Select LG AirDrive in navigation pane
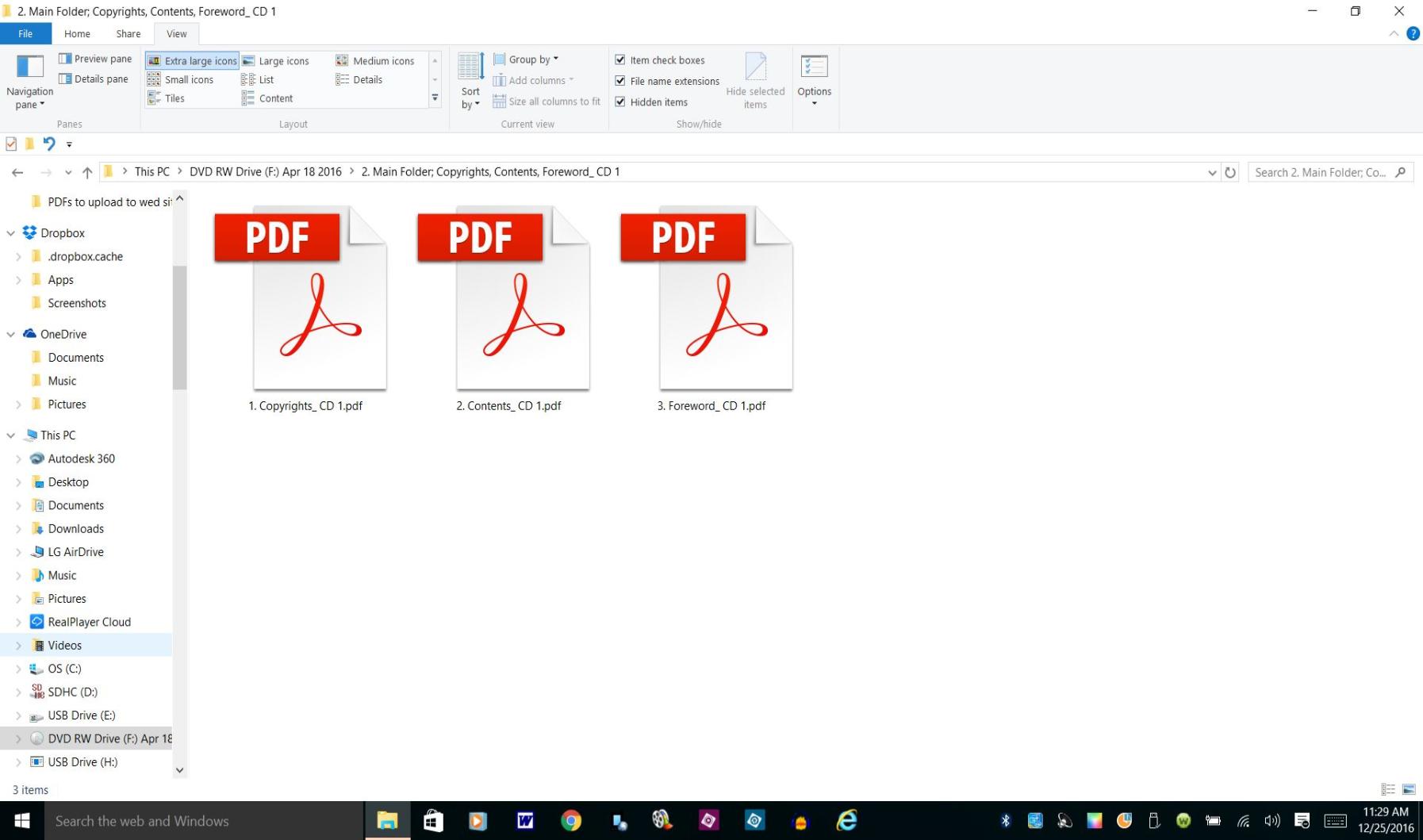Screen dimensions: 1423x840 coord(75,552)
